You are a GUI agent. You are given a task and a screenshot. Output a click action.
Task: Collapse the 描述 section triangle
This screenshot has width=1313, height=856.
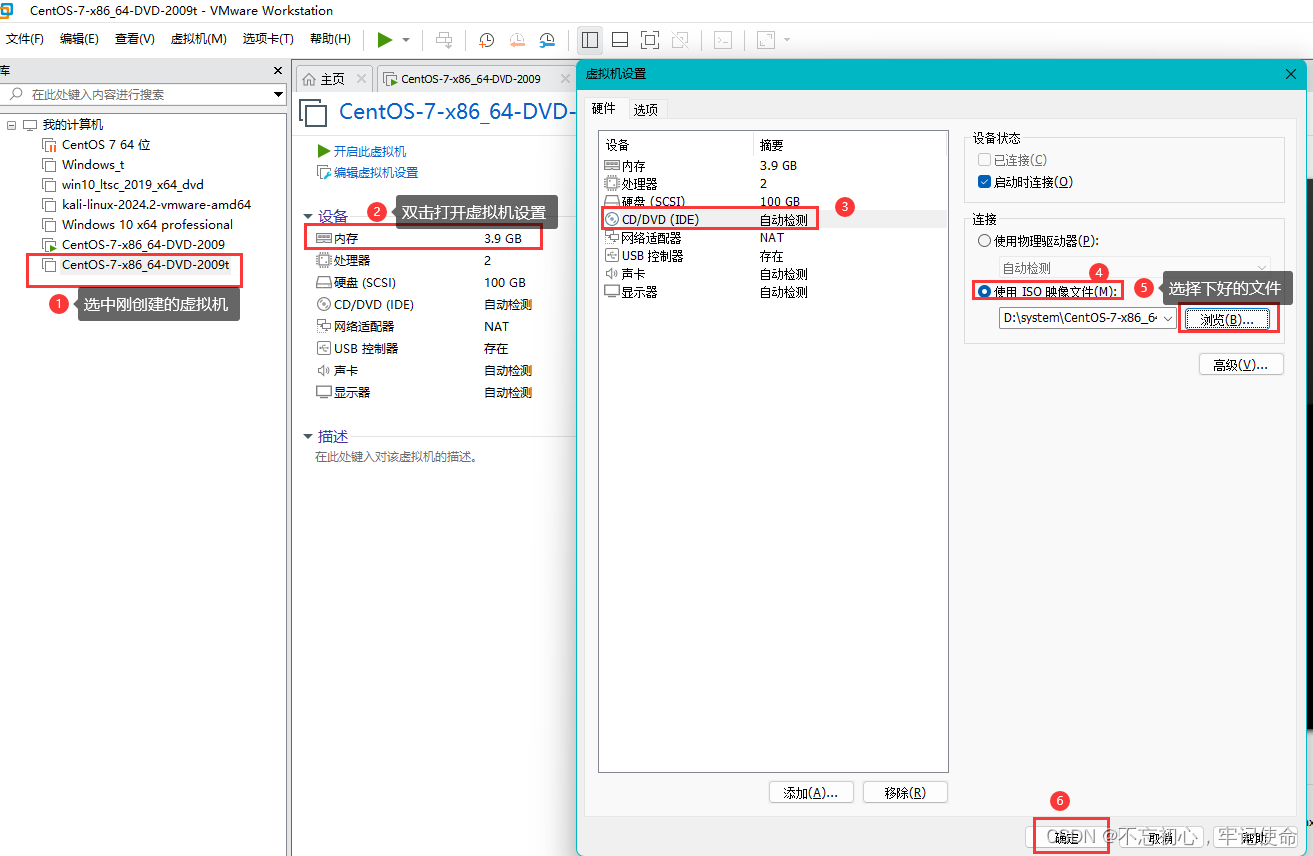click(x=308, y=436)
